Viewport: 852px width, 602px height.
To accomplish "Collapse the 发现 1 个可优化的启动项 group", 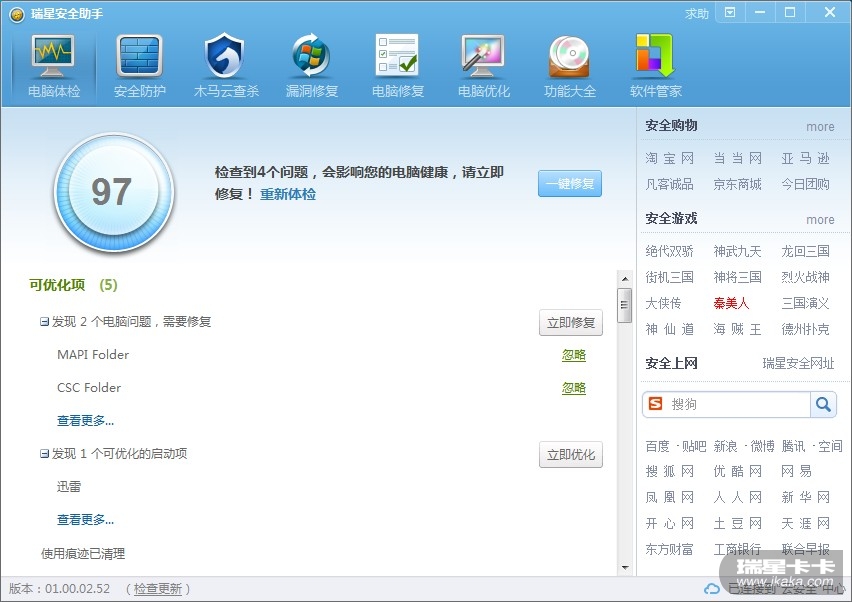I will pos(44,454).
